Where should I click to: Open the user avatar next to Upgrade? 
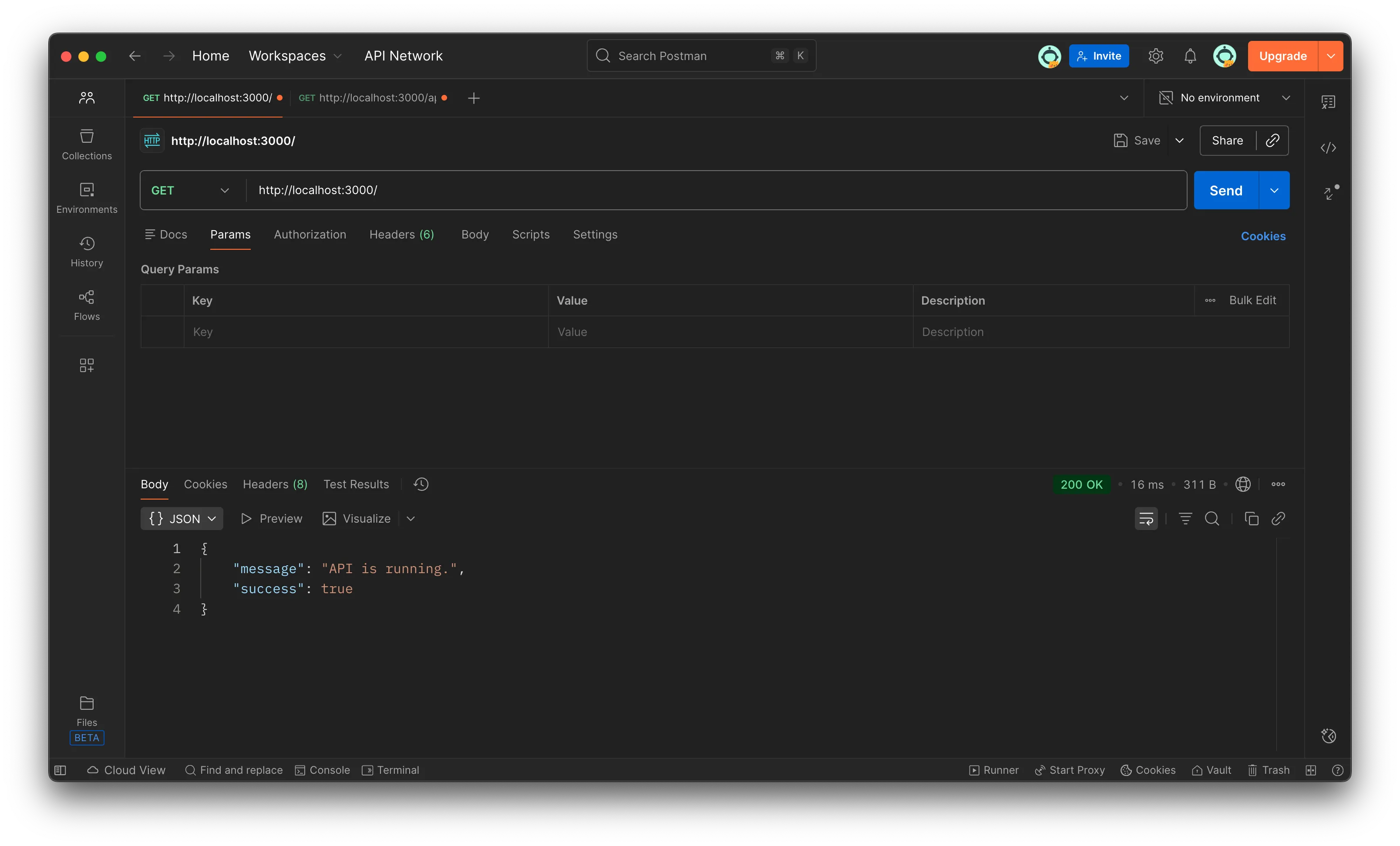[x=1224, y=56]
